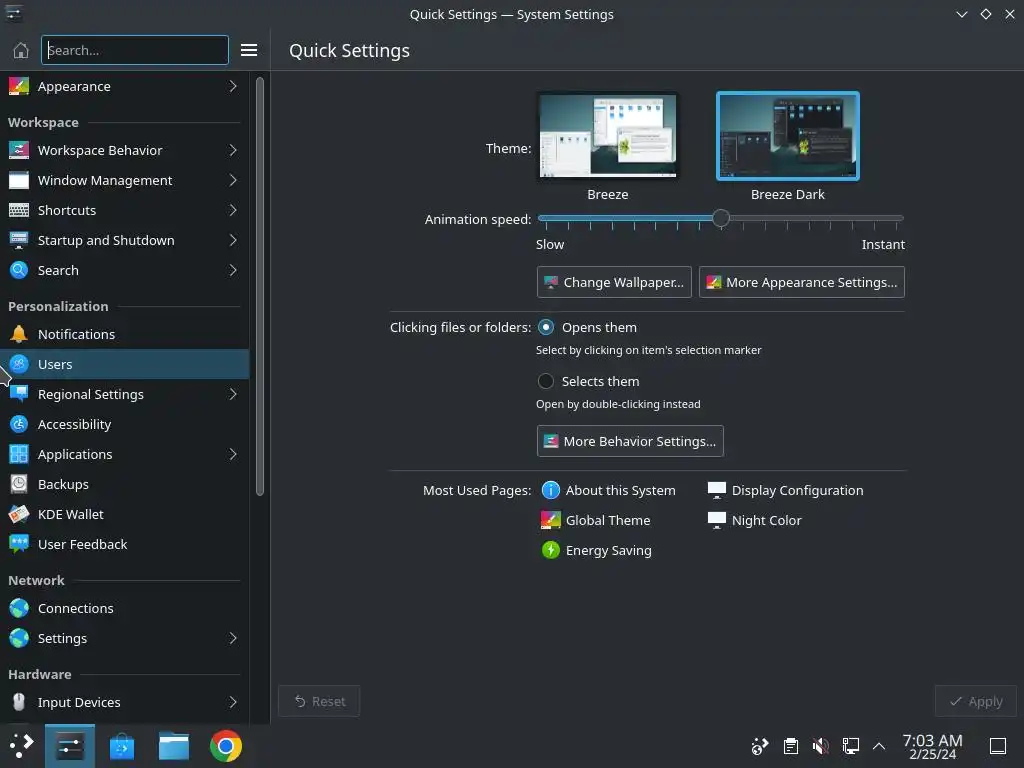Click the Input Devices mouse icon
The image size is (1024, 768).
[19, 703]
